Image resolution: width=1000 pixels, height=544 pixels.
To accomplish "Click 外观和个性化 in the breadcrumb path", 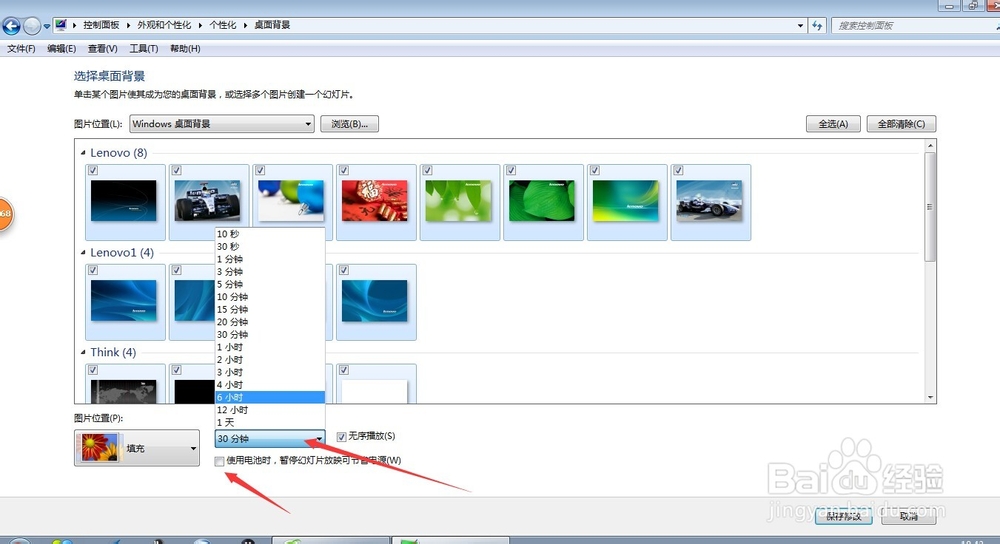I will (164, 25).
